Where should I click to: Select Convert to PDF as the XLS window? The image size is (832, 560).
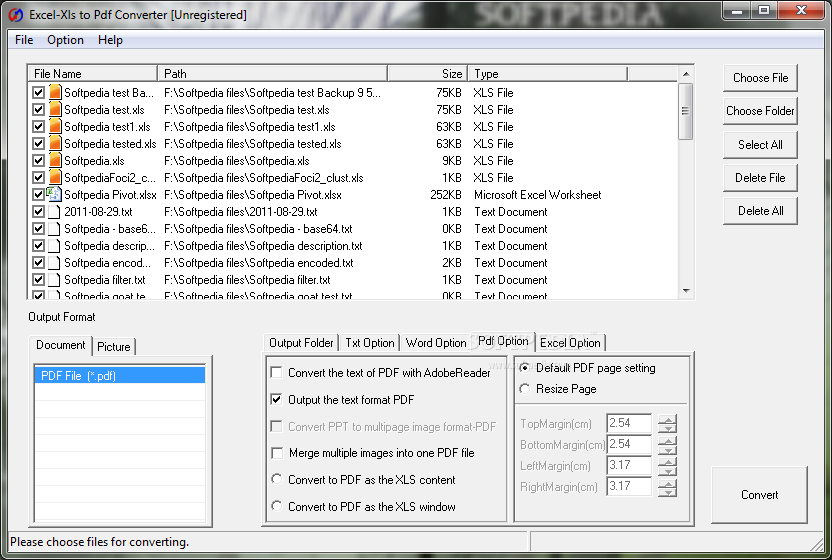(276, 506)
